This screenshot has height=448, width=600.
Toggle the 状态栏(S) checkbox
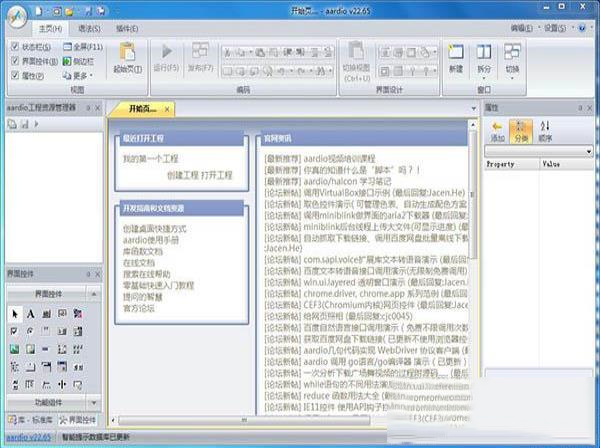tap(14, 47)
